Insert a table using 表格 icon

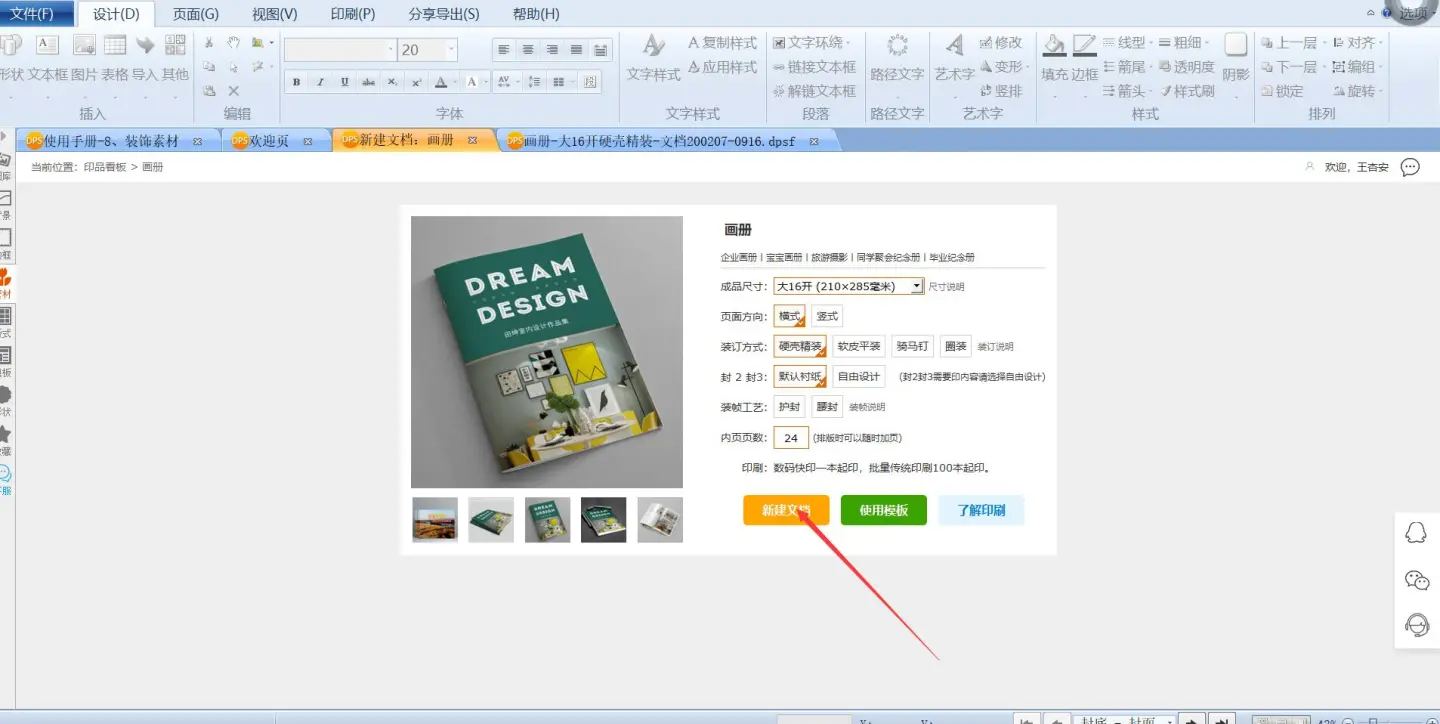coord(115,47)
